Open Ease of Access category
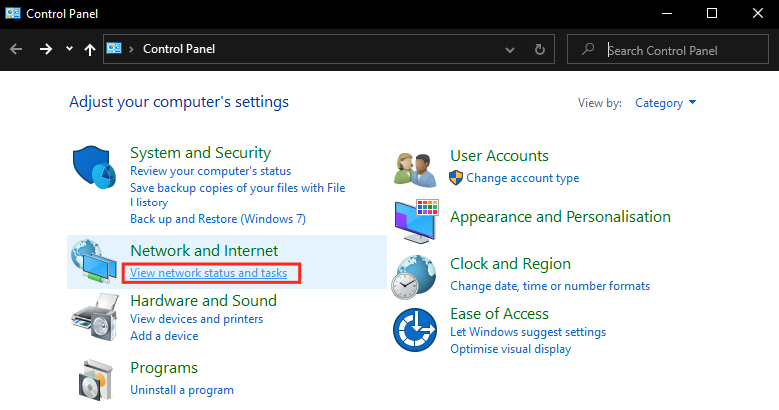Image resolution: width=779 pixels, height=410 pixels. [x=499, y=314]
